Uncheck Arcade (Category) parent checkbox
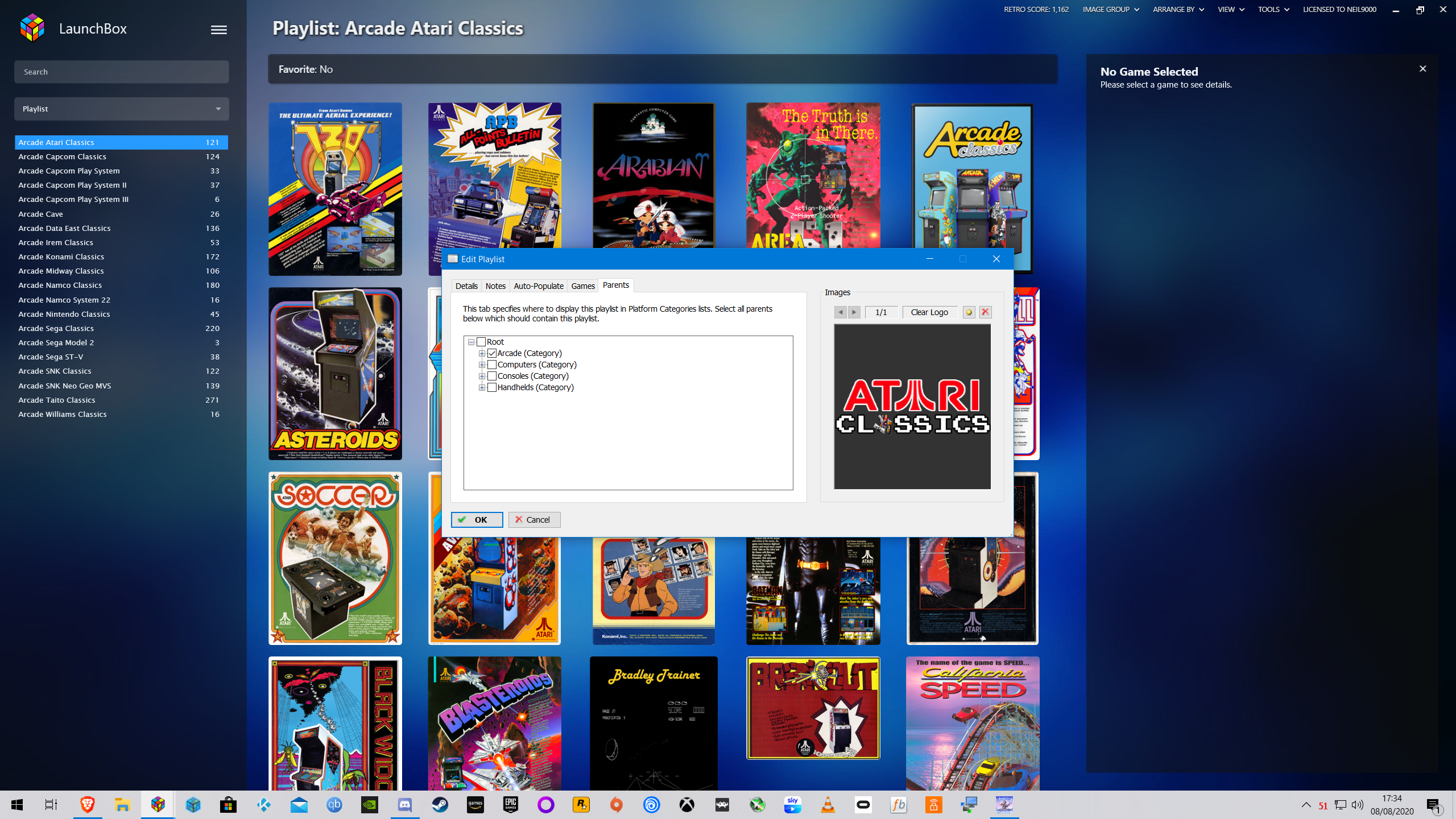This screenshot has width=1456, height=819. [x=492, y=353]
